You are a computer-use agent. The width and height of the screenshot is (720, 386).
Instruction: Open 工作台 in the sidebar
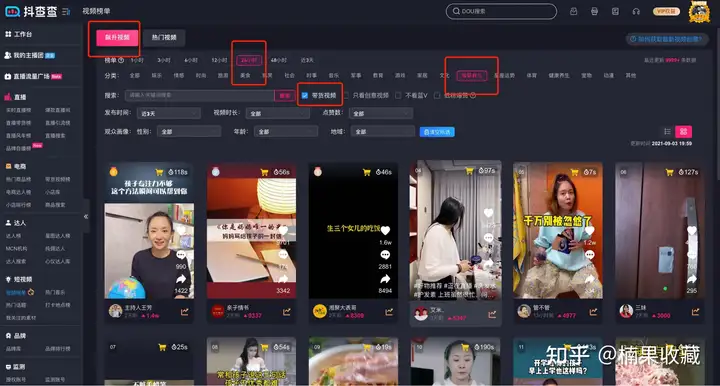click(18, 34)
